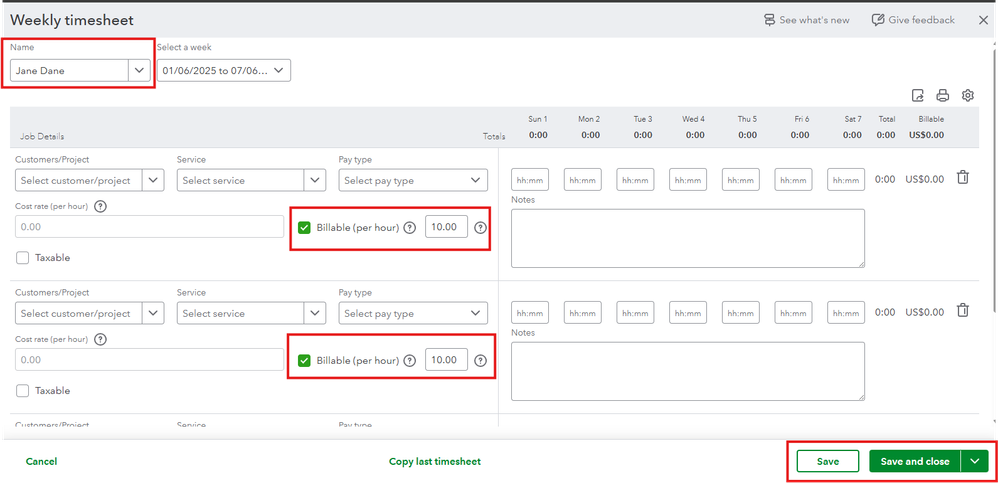The height and width of the screenshot is (483, 998).
Task: Enable the first Taxable checkbox
Action: tap(23, 257)
